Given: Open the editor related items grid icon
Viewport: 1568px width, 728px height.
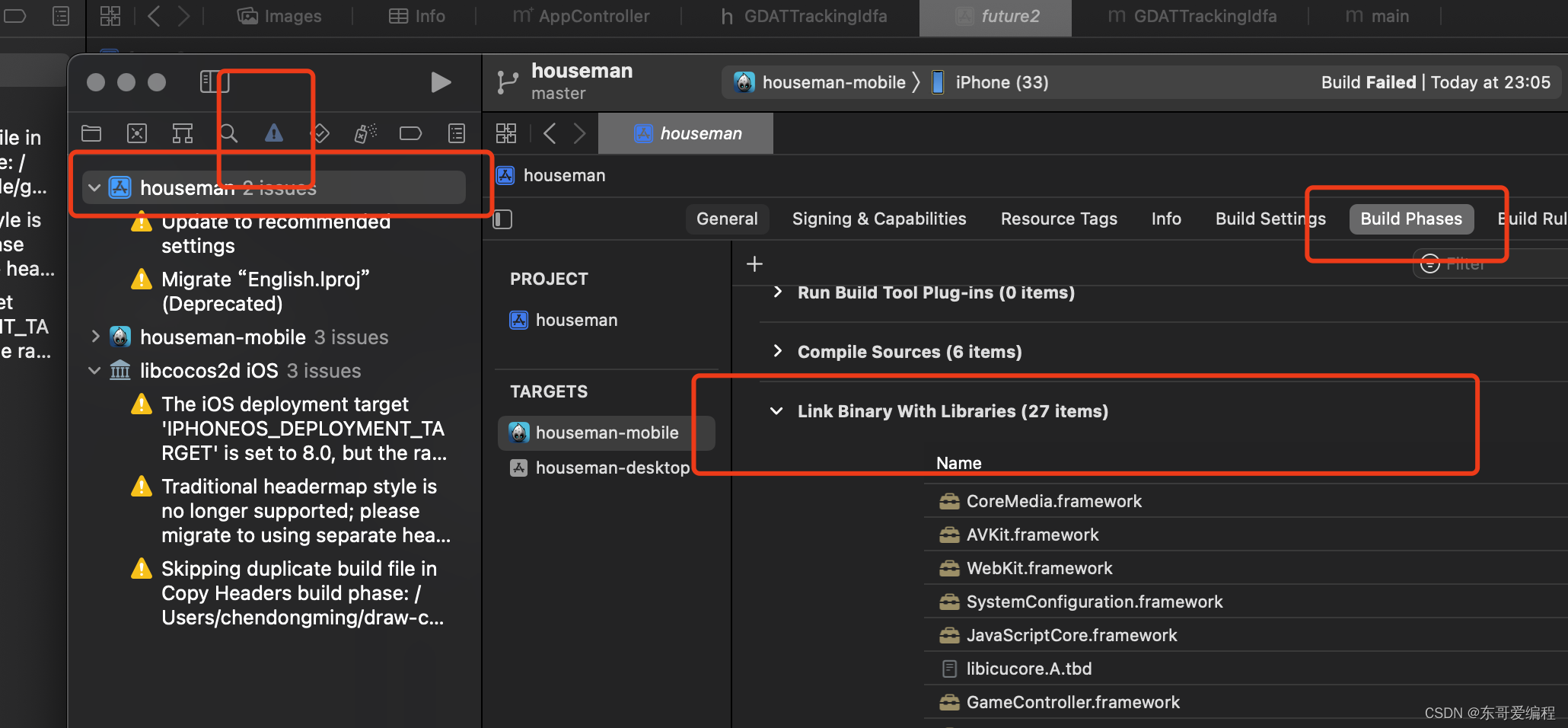Looking at the screenshot, I should (506, 134).
